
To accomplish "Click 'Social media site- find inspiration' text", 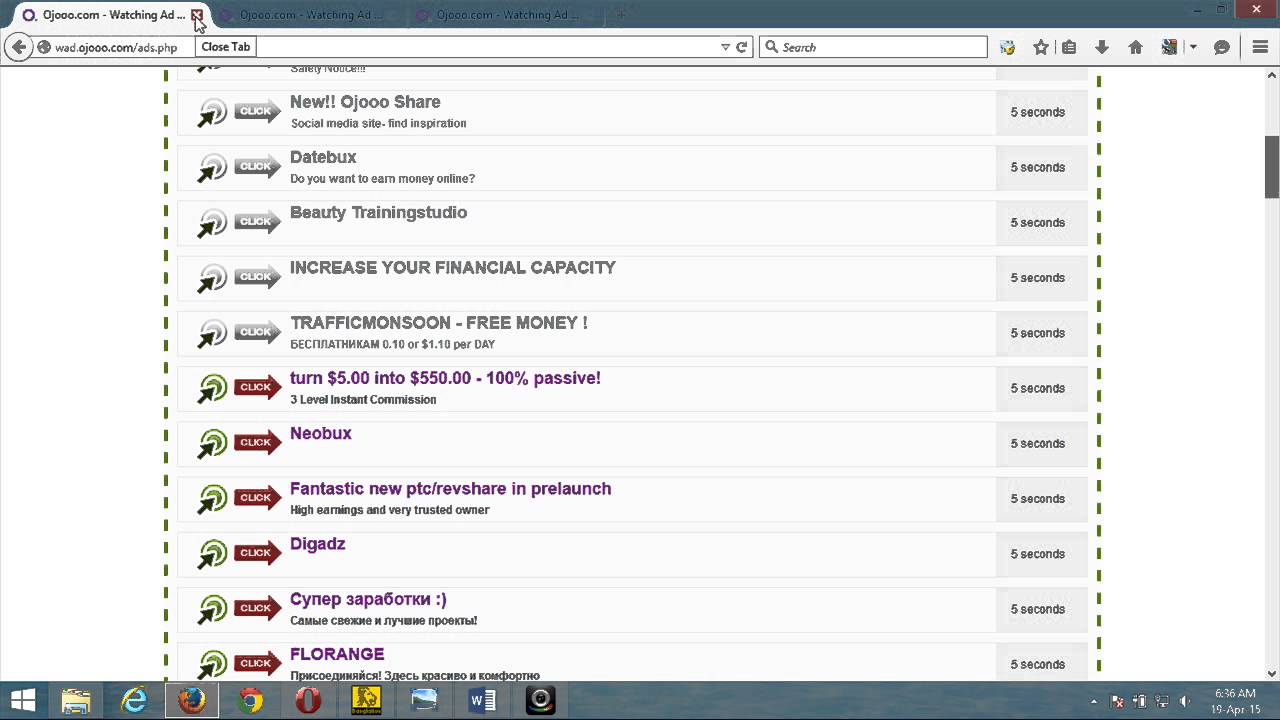I will 378,124.
